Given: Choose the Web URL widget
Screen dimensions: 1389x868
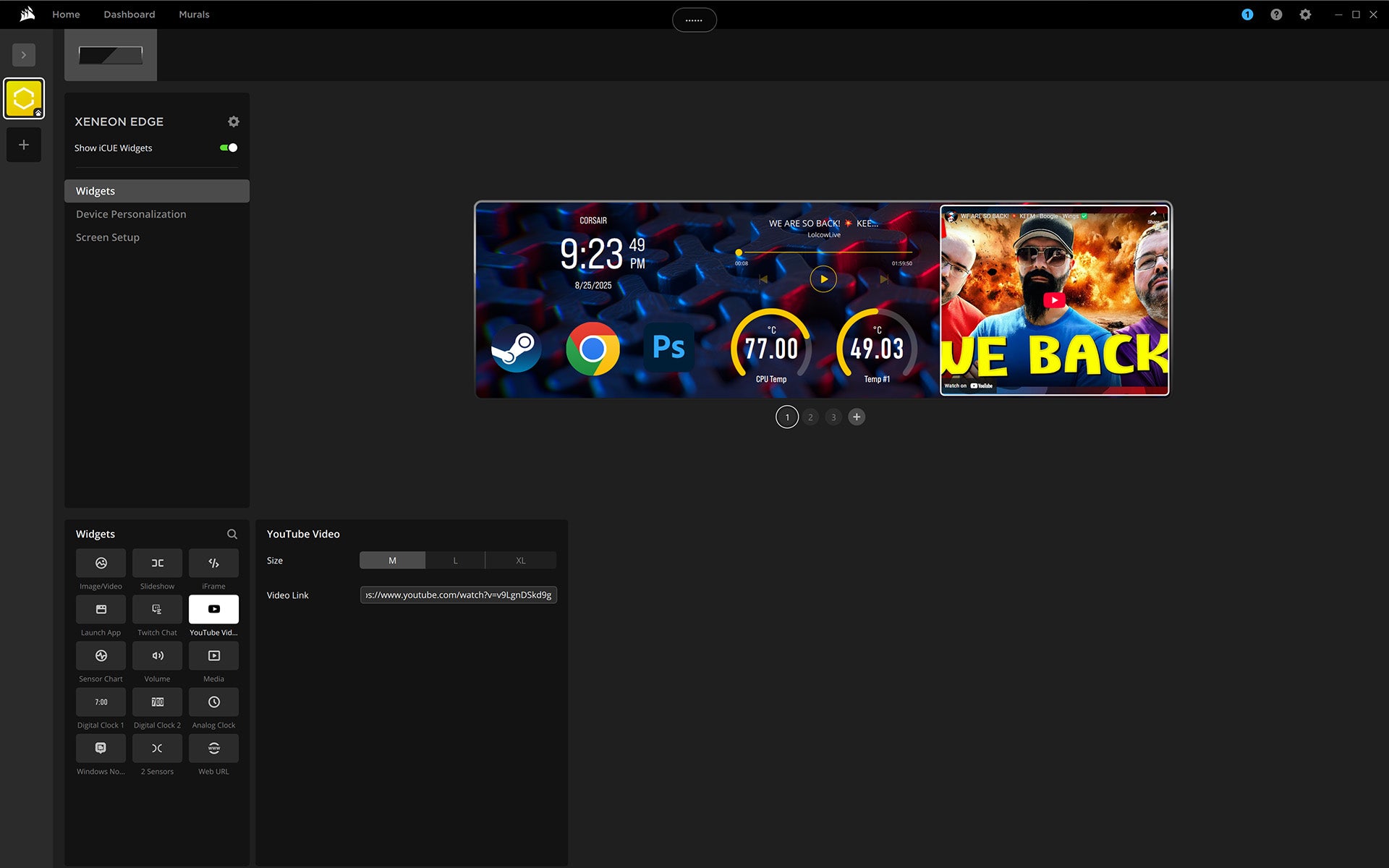Looking at the screenshot, I should coord(213,748).
